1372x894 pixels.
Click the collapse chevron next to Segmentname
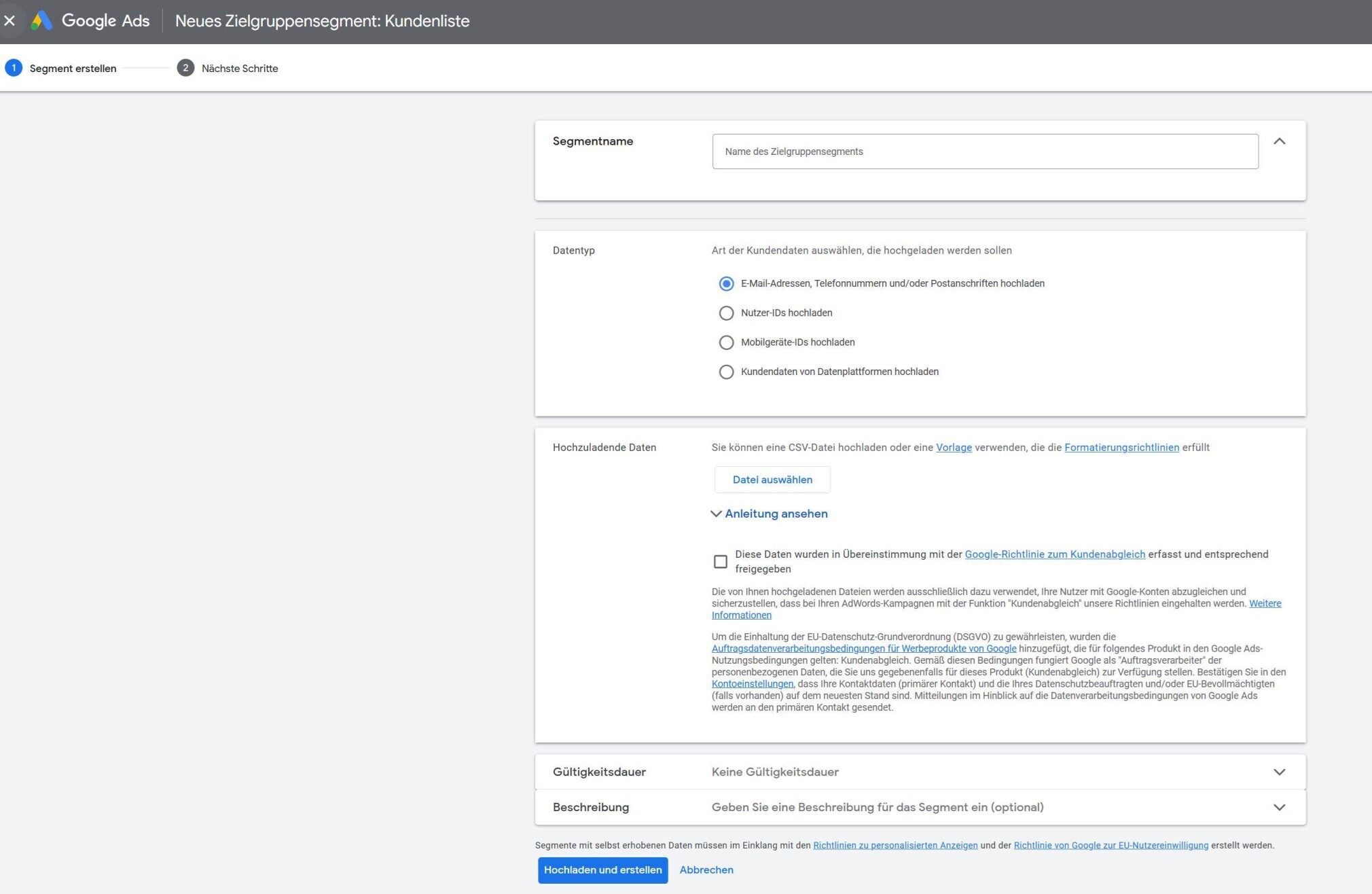coord(1280,141)
